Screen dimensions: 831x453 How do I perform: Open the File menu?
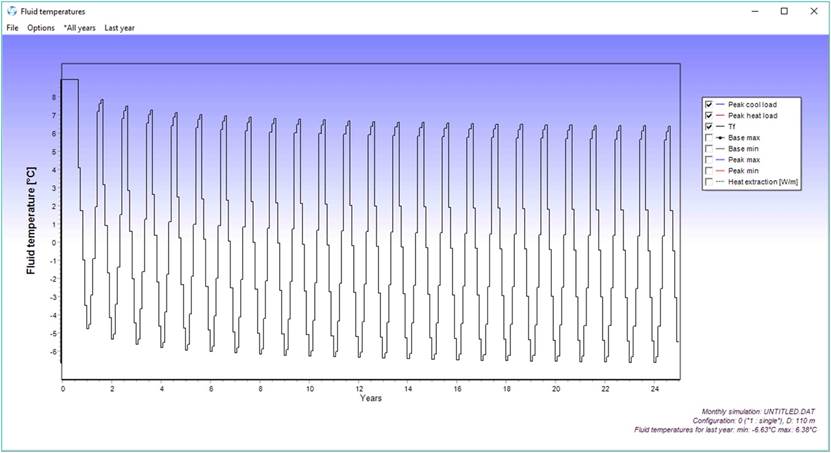[12, 28]
